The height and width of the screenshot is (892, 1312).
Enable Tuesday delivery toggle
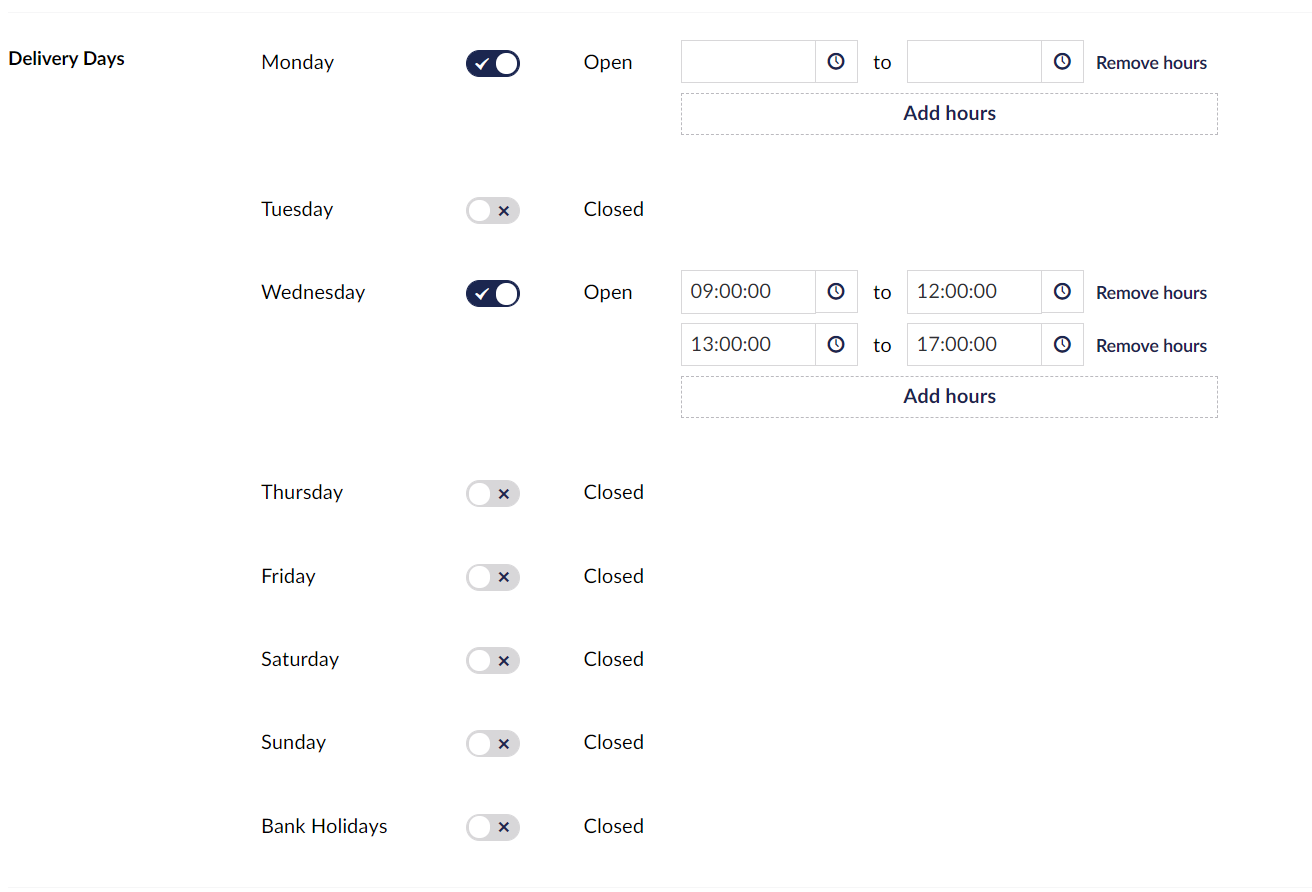pyautogui.click(x=493, y=211)
